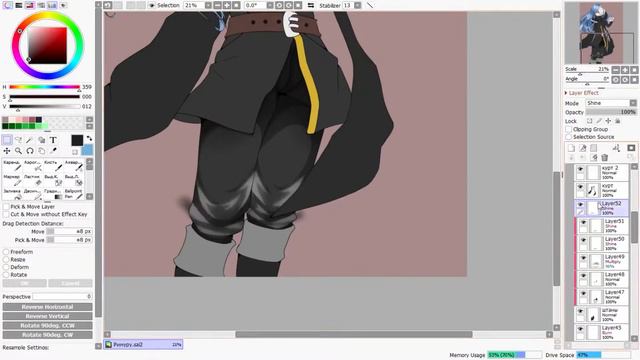Screen dimensions: 640x360
Task: Select the Layer43 layer row
Action: (601, 332)
